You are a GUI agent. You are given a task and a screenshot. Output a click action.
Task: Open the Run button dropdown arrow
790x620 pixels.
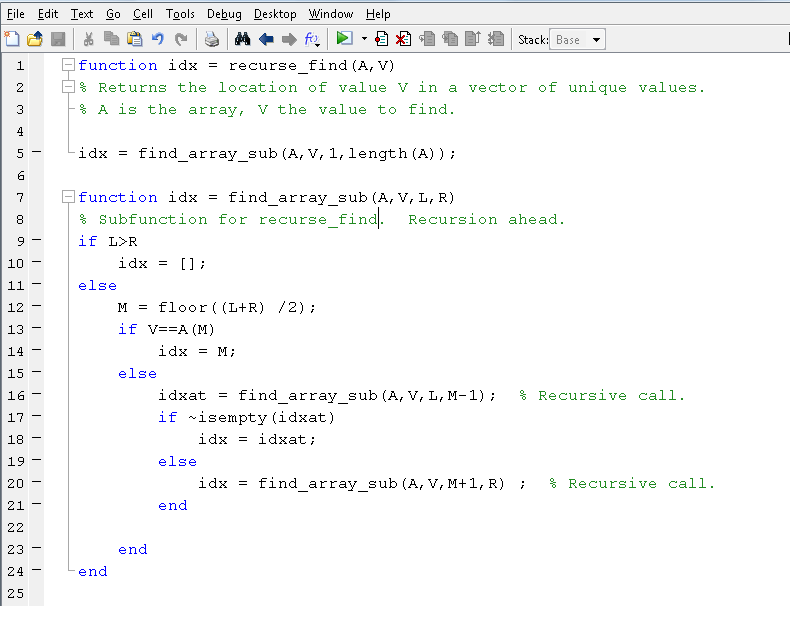point(364,39)
